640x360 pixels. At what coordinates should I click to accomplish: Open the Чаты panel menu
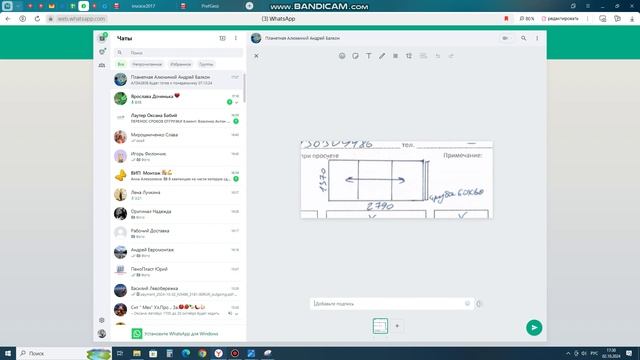click(x=236, y=38)
